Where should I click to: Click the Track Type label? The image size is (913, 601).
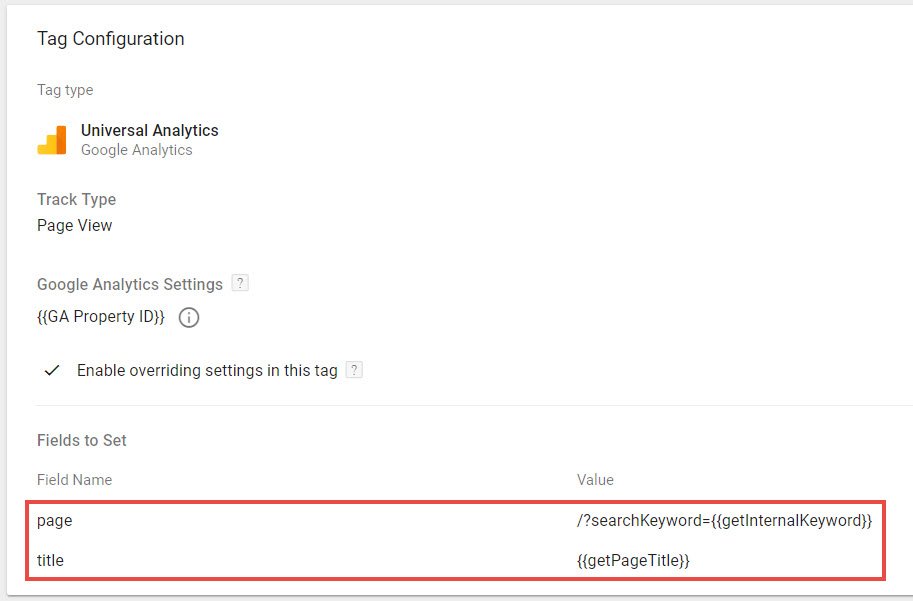[76, 200]
